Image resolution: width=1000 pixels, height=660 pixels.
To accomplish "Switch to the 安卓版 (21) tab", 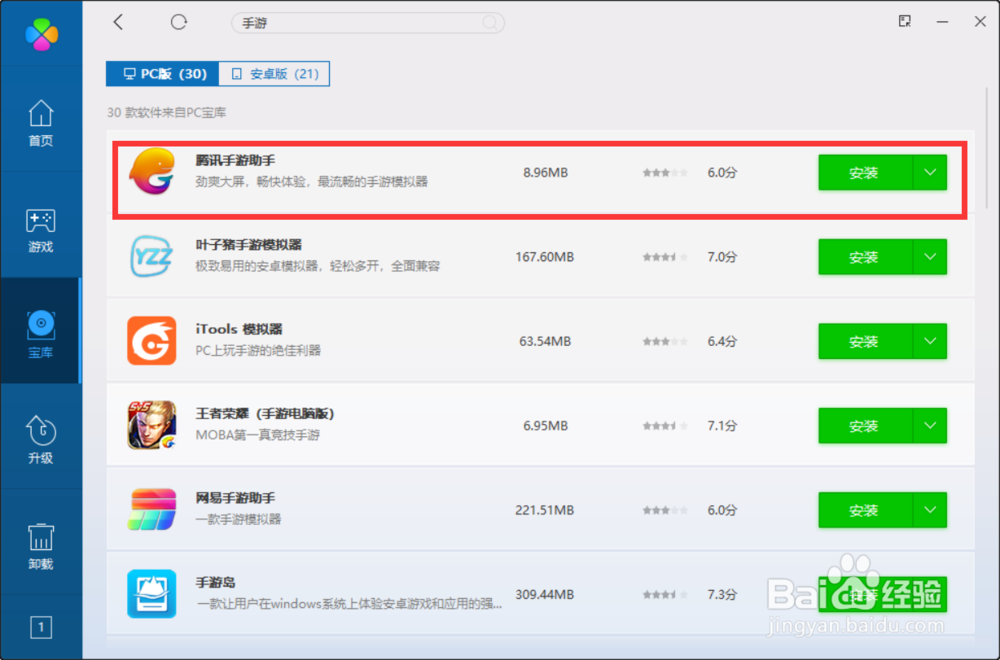I will [x=274, y=74].
